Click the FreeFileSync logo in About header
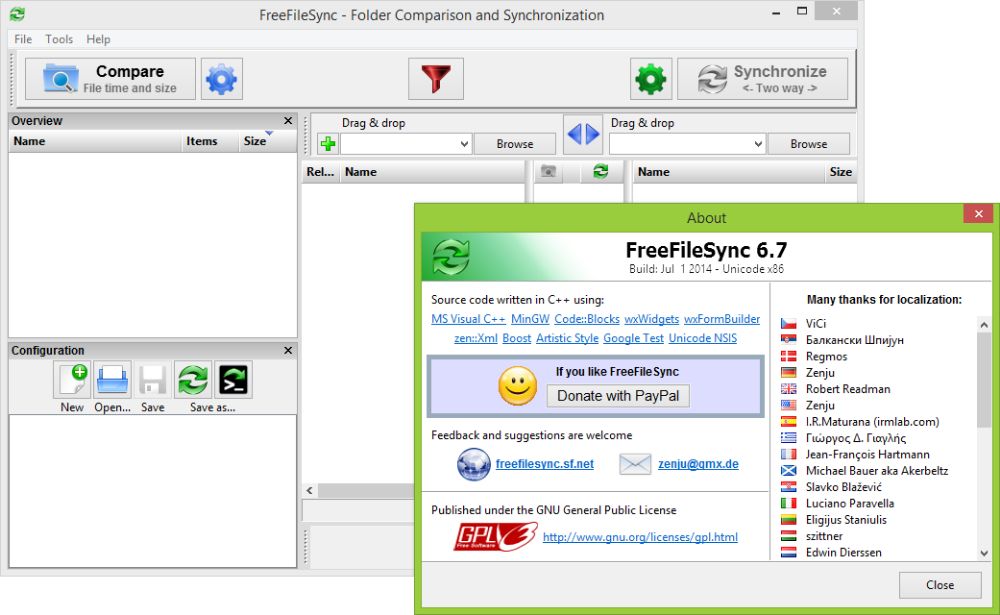1000x615 pixels. tap(451, 257)
